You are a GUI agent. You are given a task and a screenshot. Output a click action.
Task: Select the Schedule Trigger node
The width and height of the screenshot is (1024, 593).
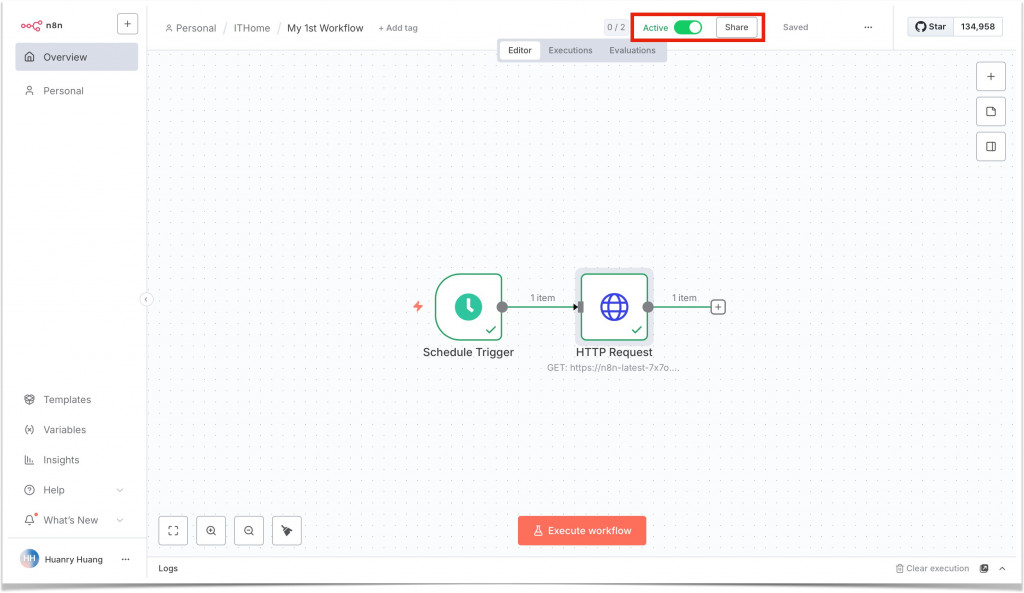pos(468,307)
